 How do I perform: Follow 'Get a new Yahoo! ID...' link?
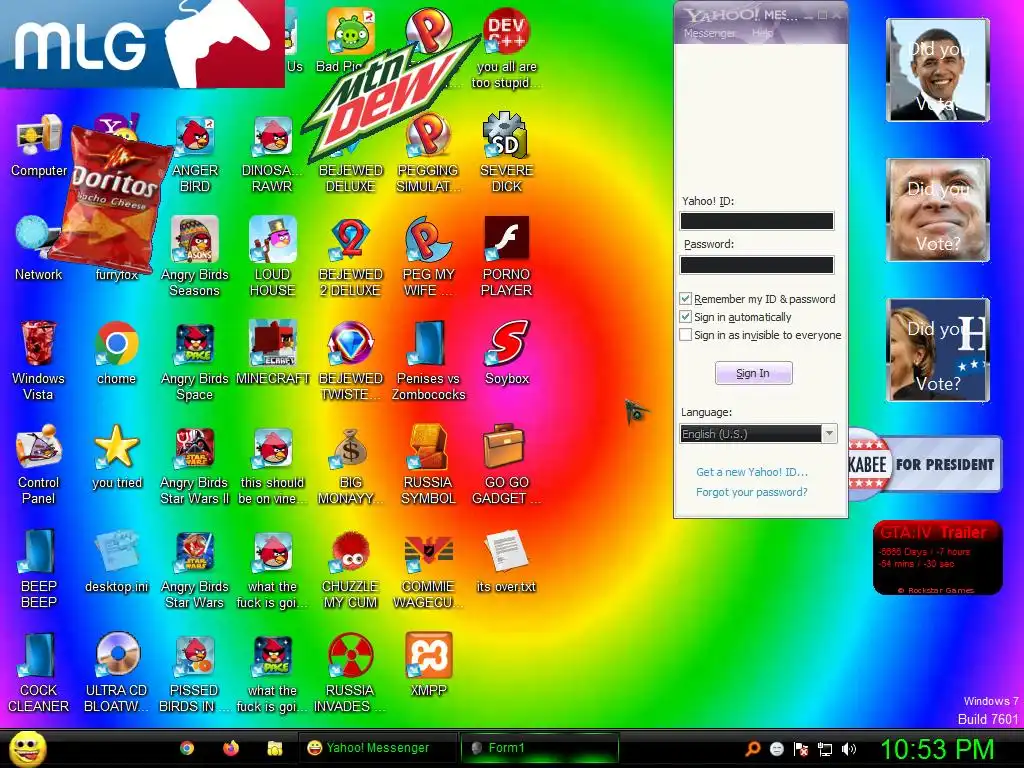click(x=752, y=472)
